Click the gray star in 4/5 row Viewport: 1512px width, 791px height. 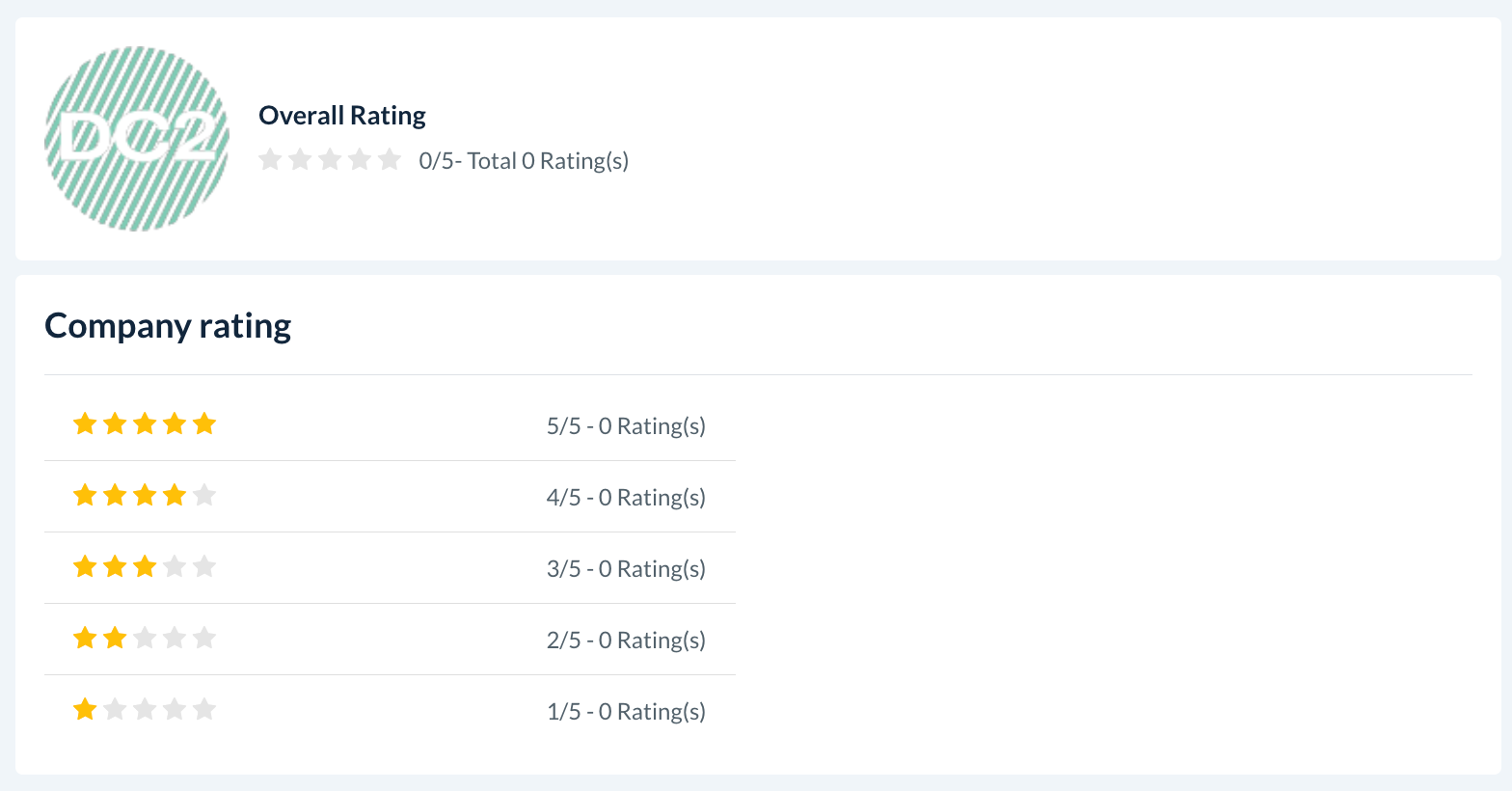pyautogui.click(x=204, y=495)
